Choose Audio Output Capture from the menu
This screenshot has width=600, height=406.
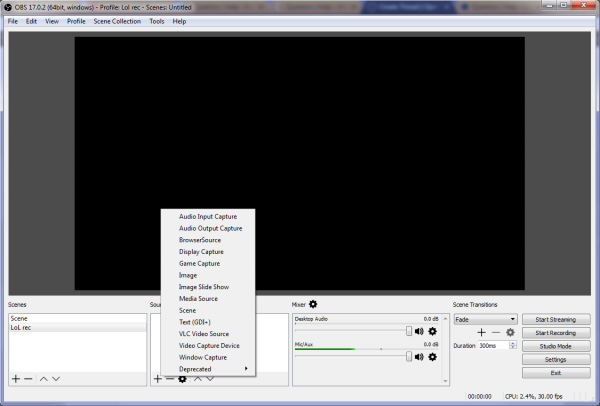(208, 228)
